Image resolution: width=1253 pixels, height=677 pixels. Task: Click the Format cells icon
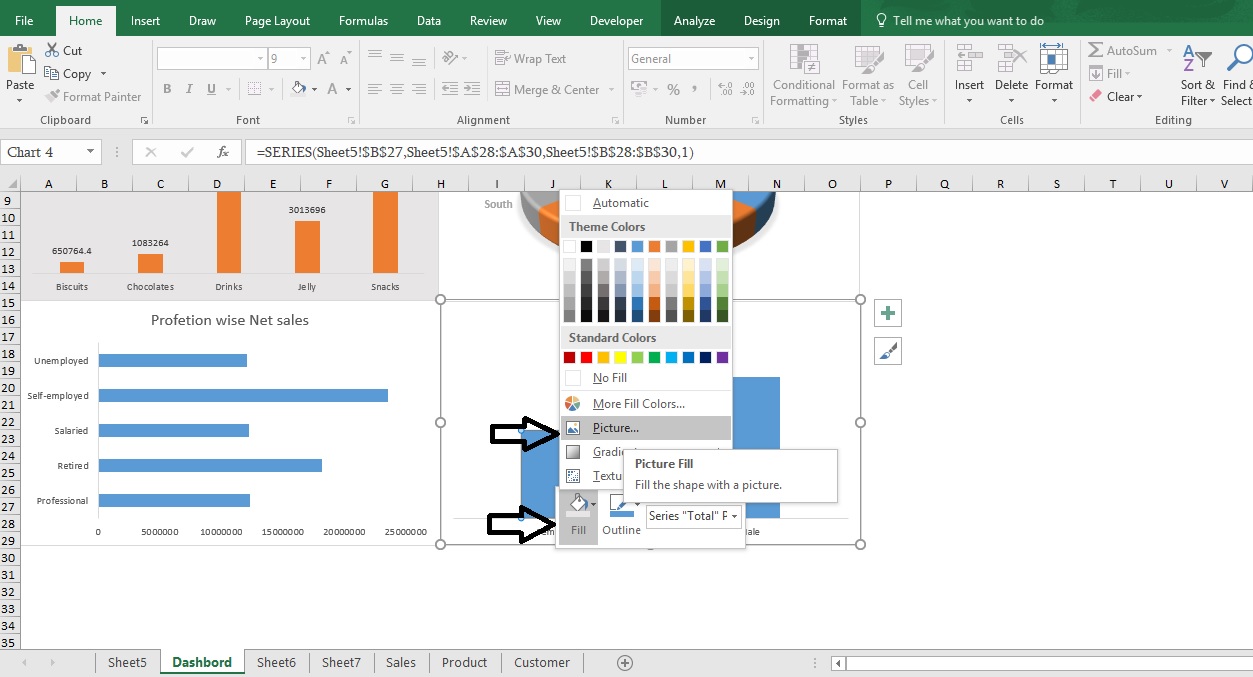point(1053,59)
